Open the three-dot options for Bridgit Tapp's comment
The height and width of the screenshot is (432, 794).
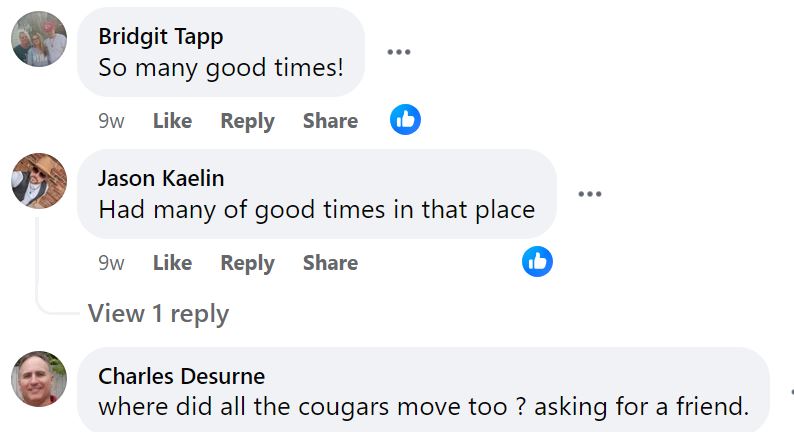pyautogui.click(x=399, y=52)
